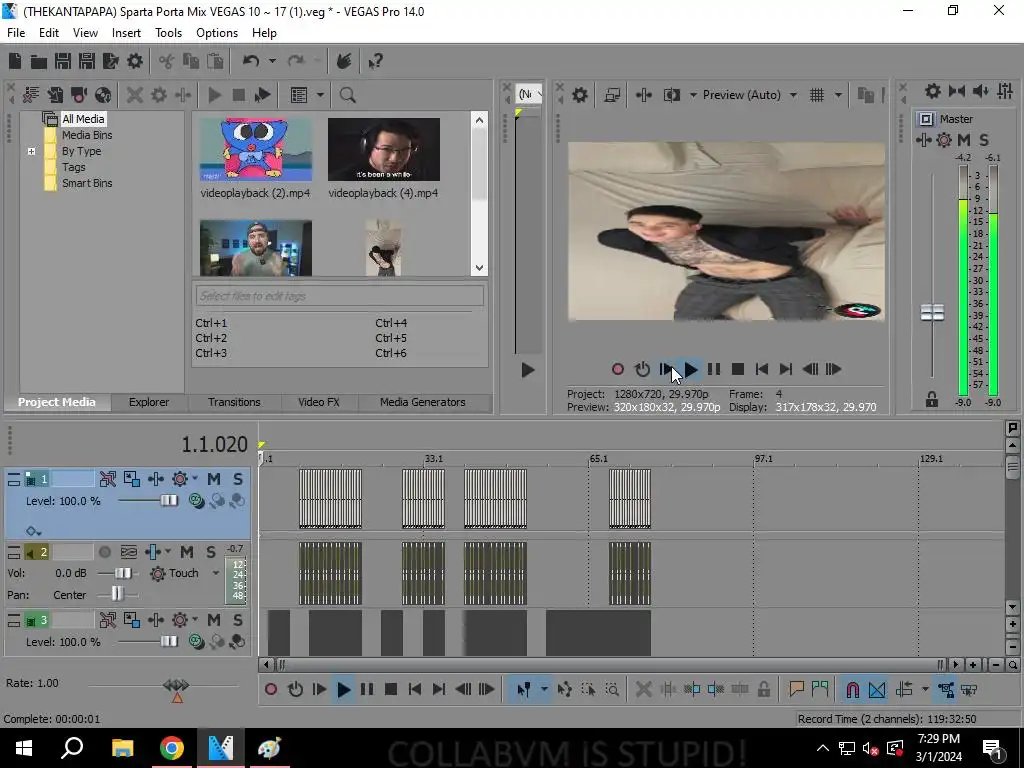Screen dimensions: 1024x768
Task: Select the Media Bins folder
Action: (87, 135)
